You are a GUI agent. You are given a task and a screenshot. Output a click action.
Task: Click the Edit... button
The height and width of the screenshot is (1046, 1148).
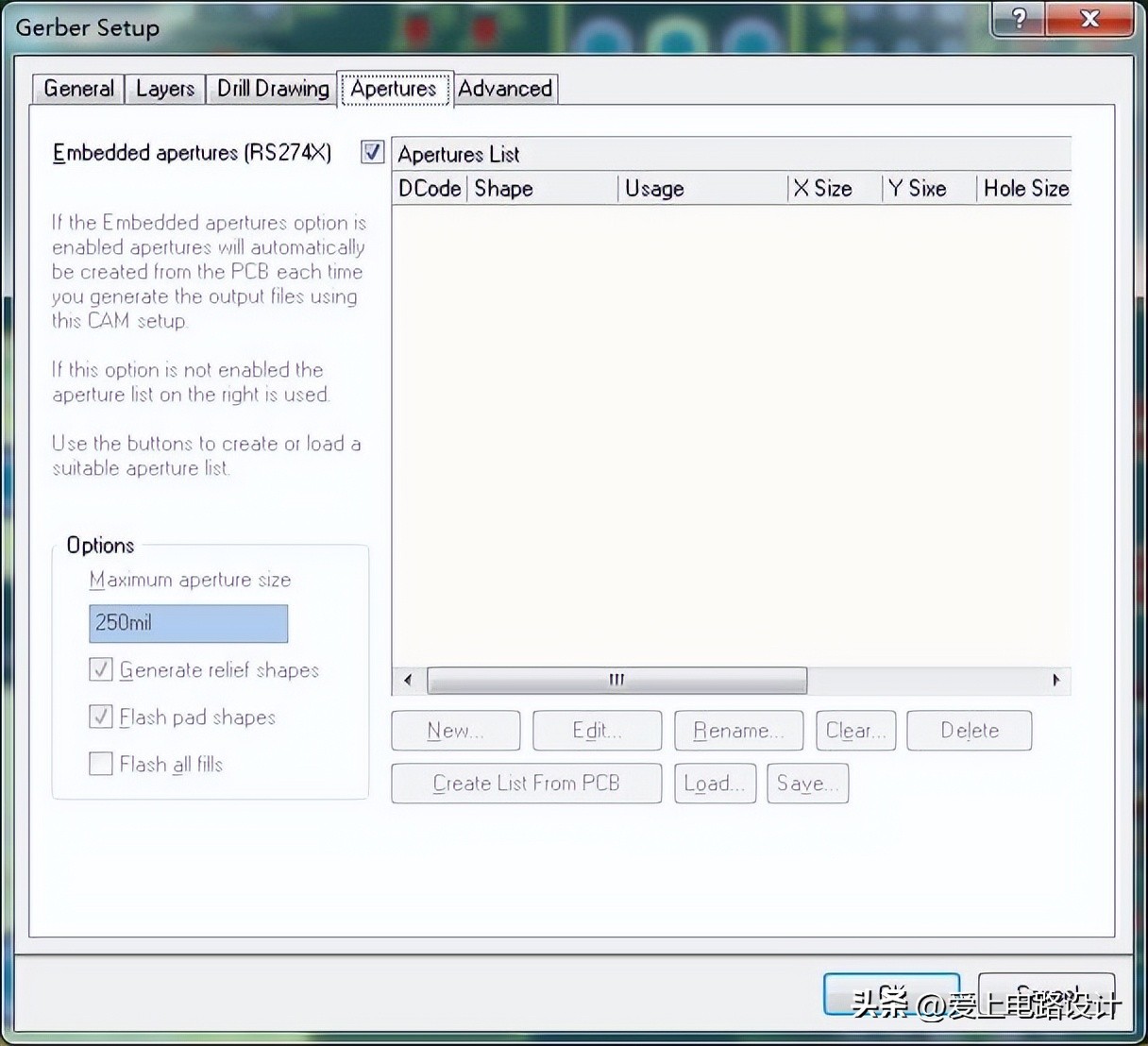(598, 731)
